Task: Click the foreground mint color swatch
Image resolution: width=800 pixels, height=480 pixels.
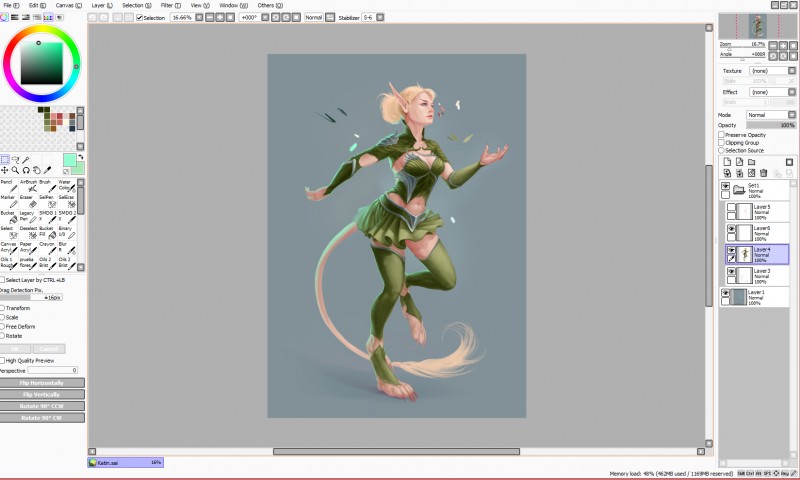Action: tap(69, 160)
